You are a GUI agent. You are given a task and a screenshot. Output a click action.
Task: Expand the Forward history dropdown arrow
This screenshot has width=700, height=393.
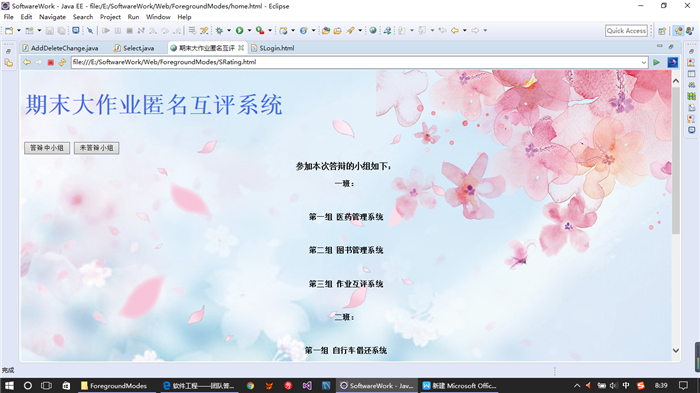485,30
